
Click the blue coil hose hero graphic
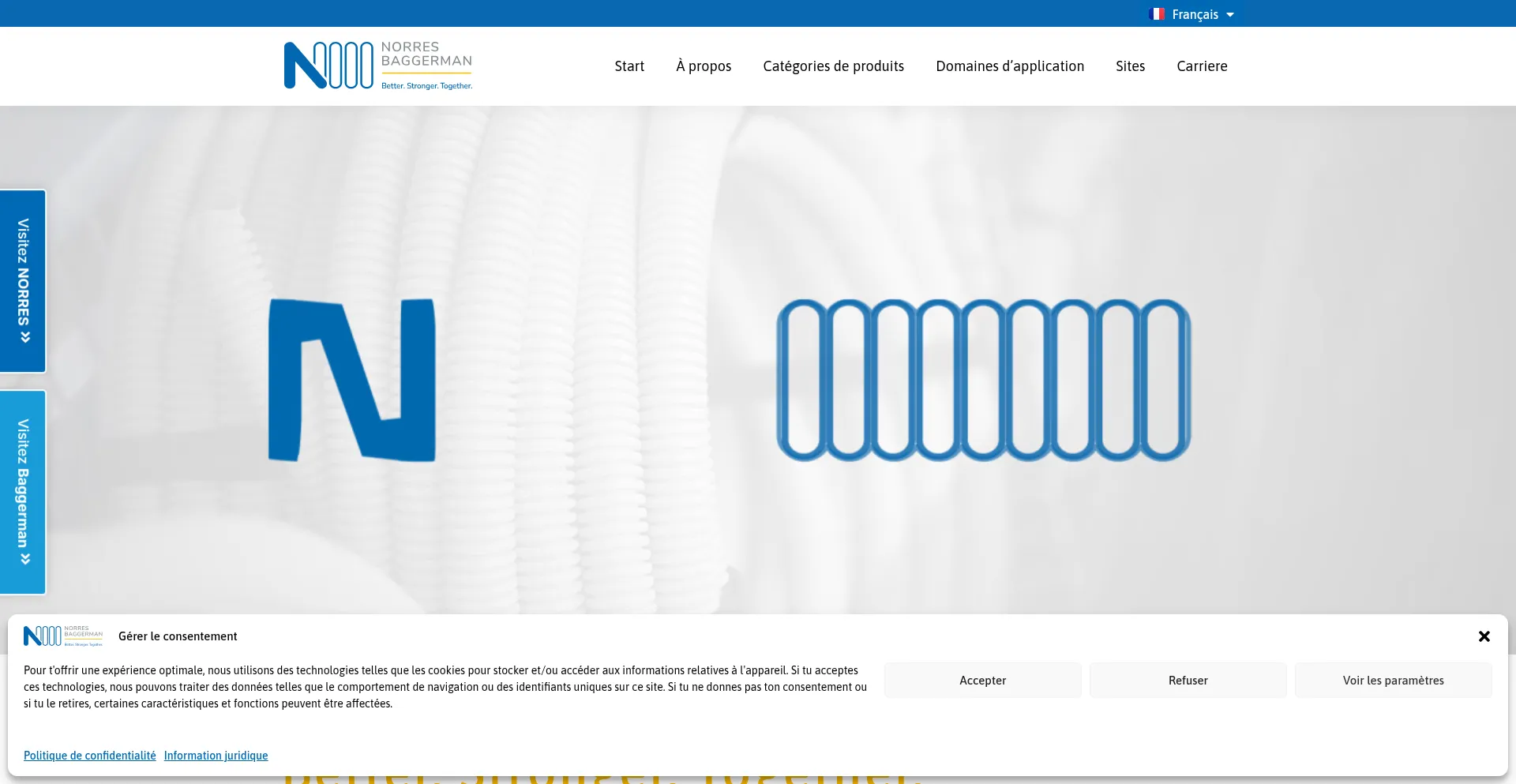tap(983, 380)
